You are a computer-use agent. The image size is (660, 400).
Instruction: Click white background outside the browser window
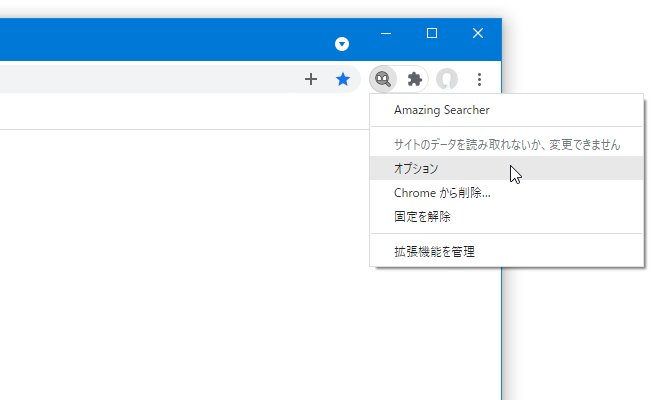(581, 337)
